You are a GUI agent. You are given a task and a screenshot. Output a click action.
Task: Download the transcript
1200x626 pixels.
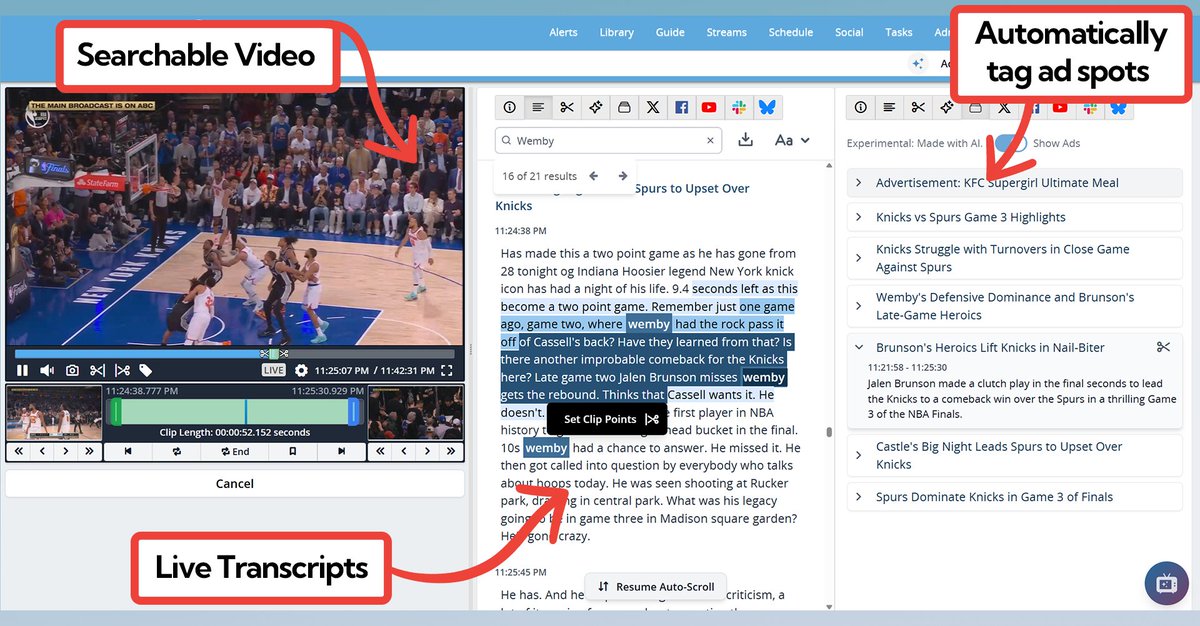point(745,141)
